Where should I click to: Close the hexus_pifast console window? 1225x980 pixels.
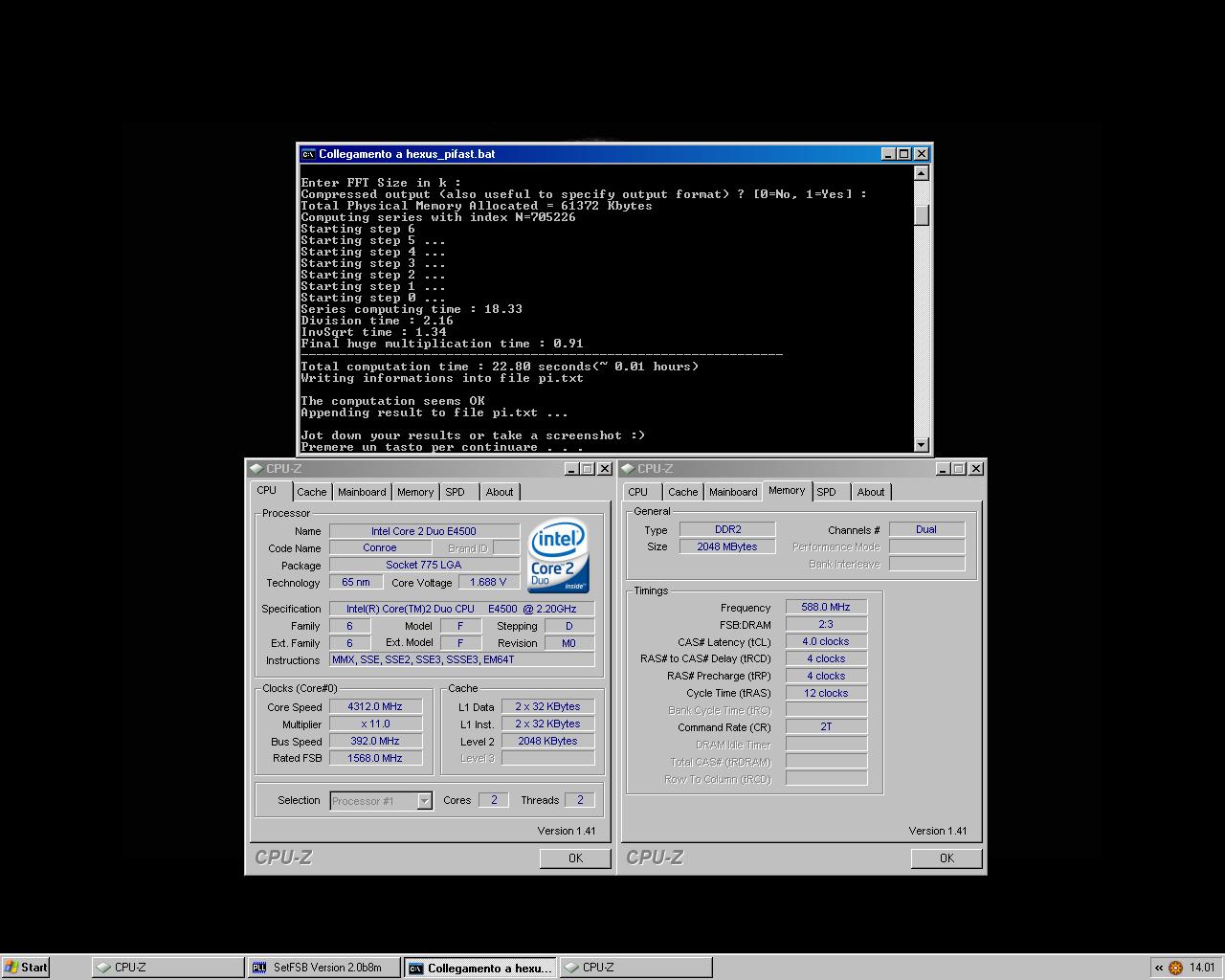pyautogui.click(x=921, y=154)
